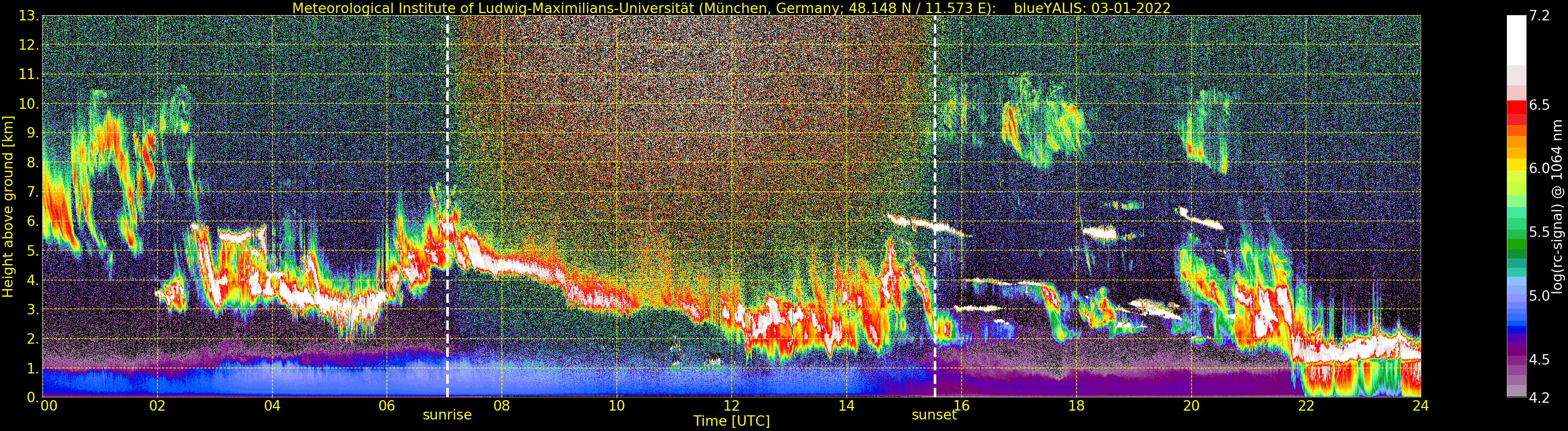Screen dimensions: 1568x431
Task: Click the '1.' height tick label
Action: tap(33, 368)
